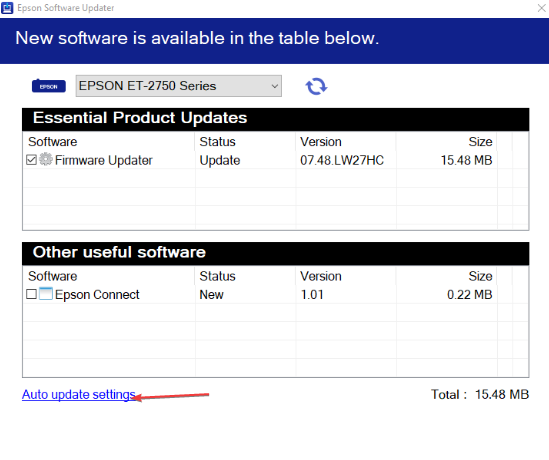The width and height of the screenshot is (549, 460).
Task: Click Version column header in Essential Product Updates
Action: (321, 142)
